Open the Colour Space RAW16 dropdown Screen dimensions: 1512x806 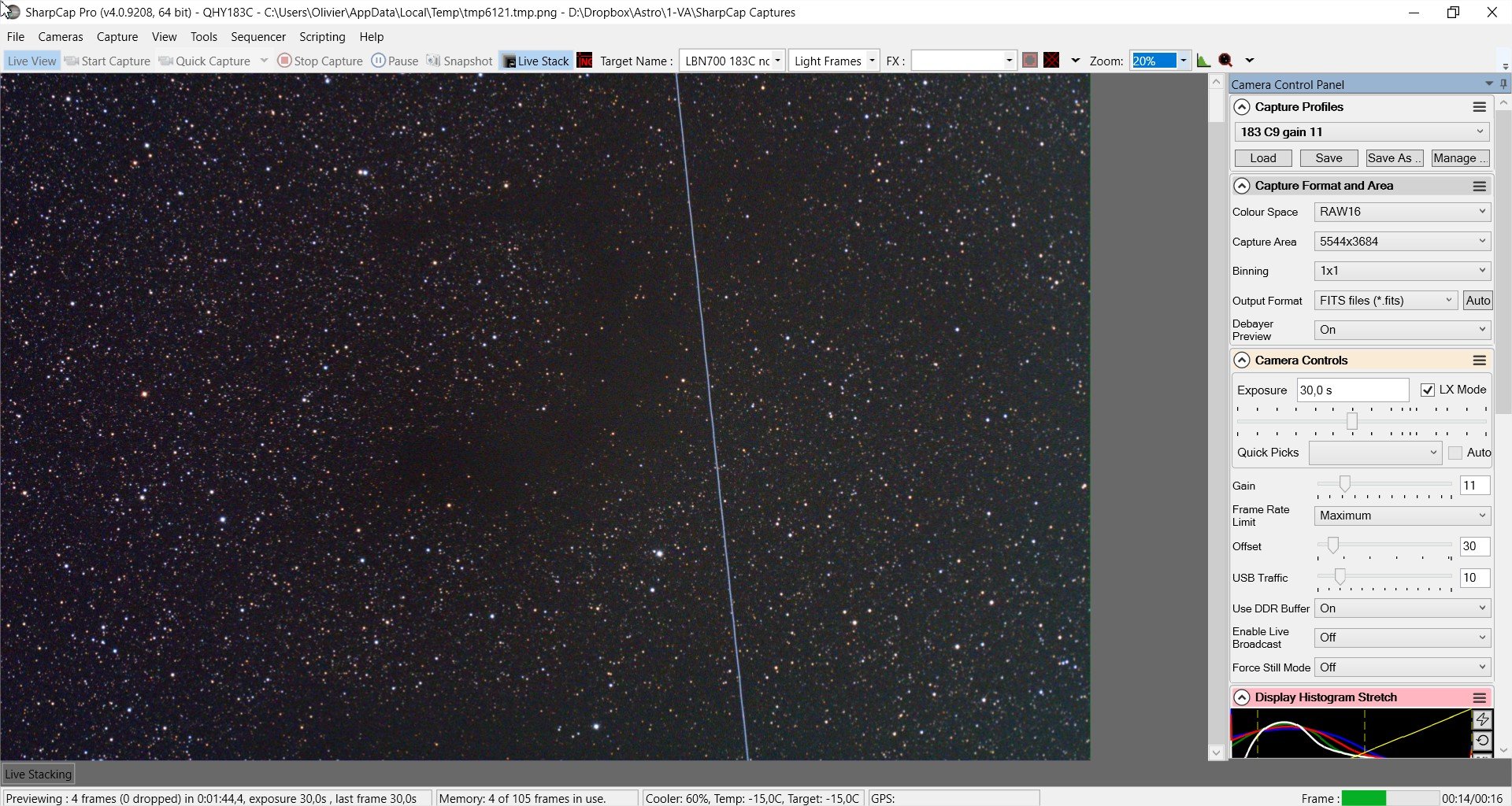click(1402, 212)
